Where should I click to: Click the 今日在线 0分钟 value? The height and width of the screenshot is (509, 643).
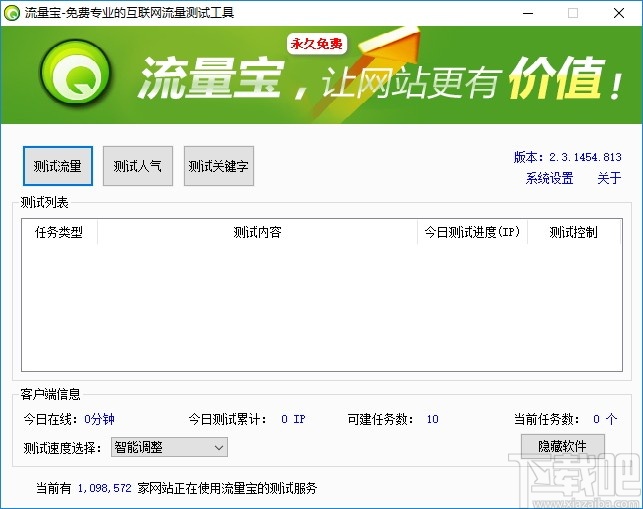pyautogui.click(x=99, y=419)
